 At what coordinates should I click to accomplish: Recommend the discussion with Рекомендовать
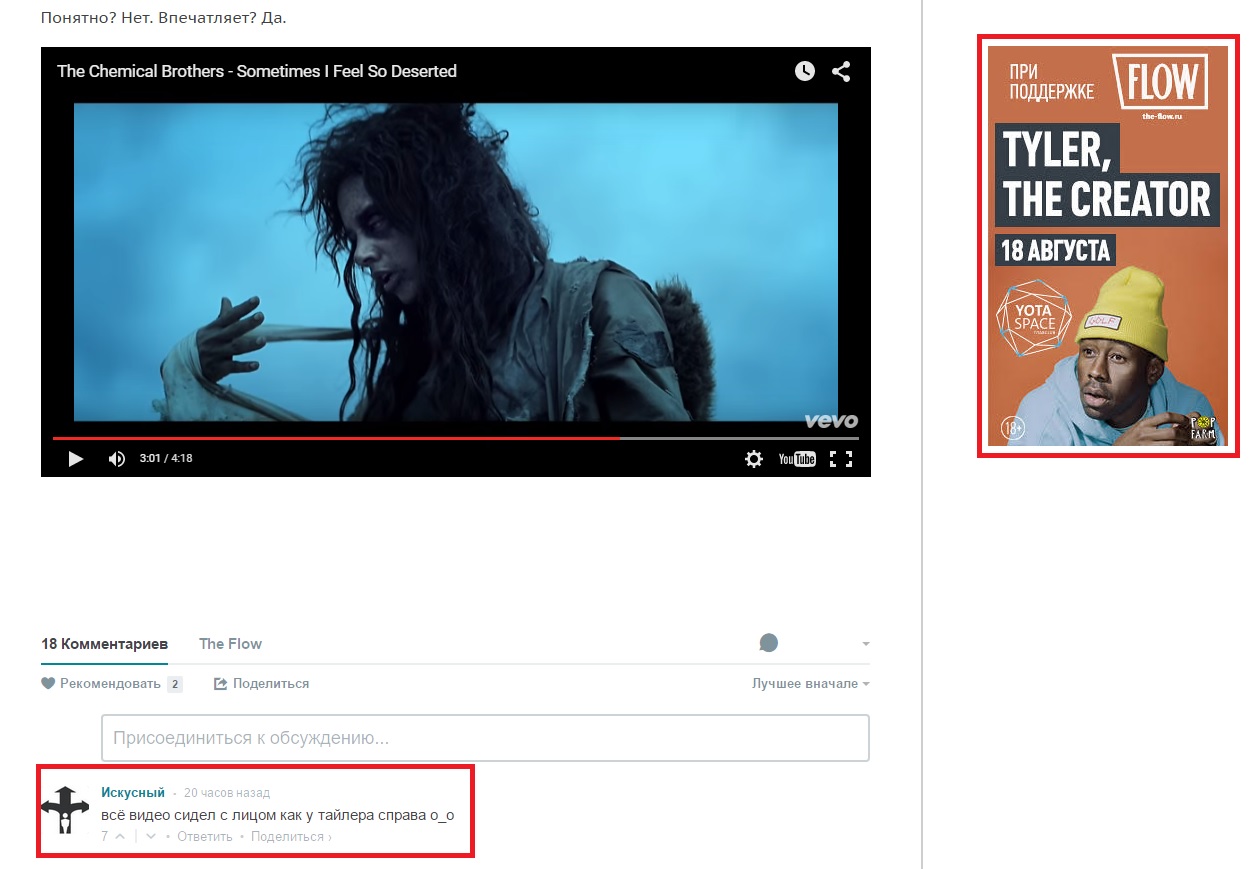point(101,684)
